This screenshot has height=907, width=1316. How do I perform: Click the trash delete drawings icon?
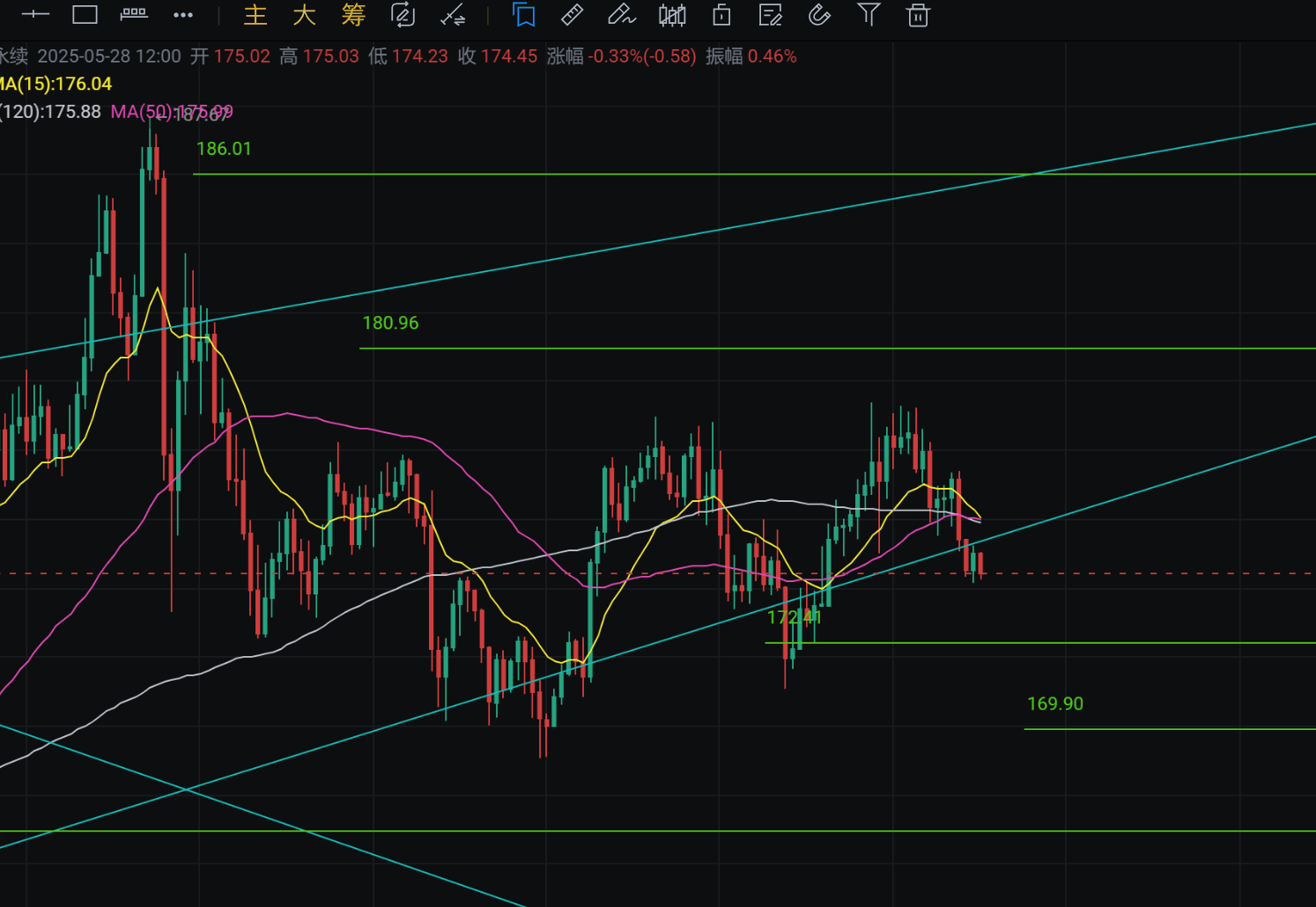[918, 15]
